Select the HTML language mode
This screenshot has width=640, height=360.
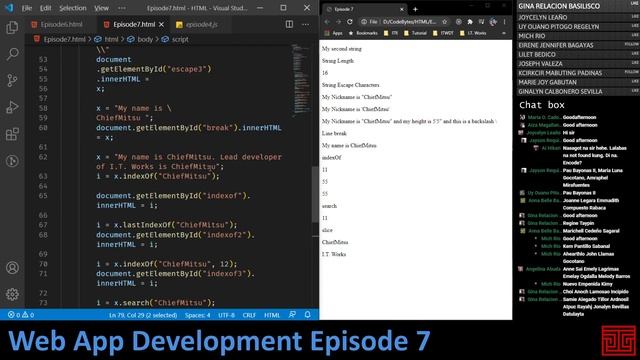click(272, 315)
